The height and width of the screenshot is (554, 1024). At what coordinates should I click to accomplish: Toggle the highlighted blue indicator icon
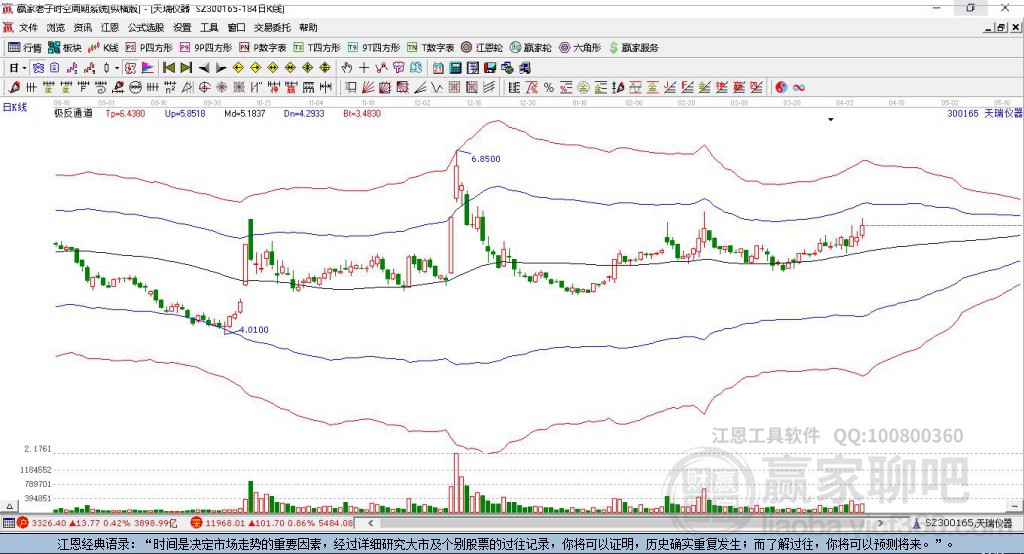tap(39, 68)
